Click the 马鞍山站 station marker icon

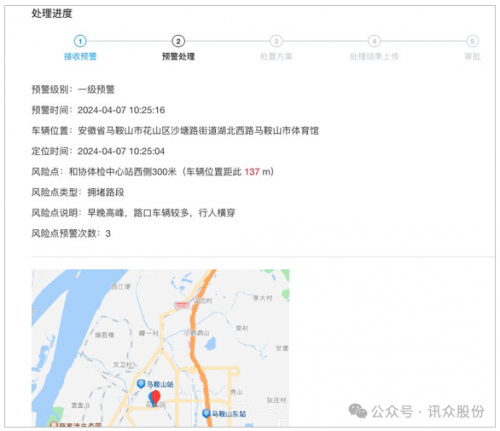coord(141,384)
